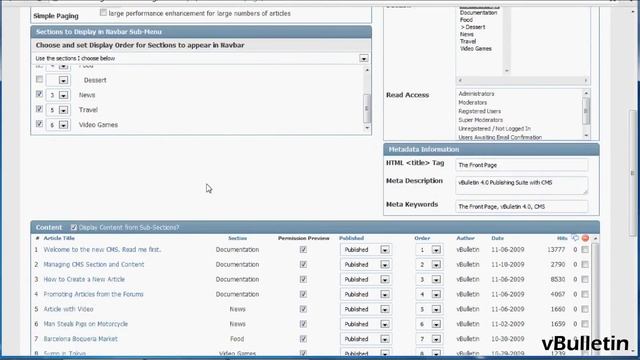Viewport: 640px width, 360px height.
Task: Uncheck the Video Games section checkbox
Action: [40, 124]
